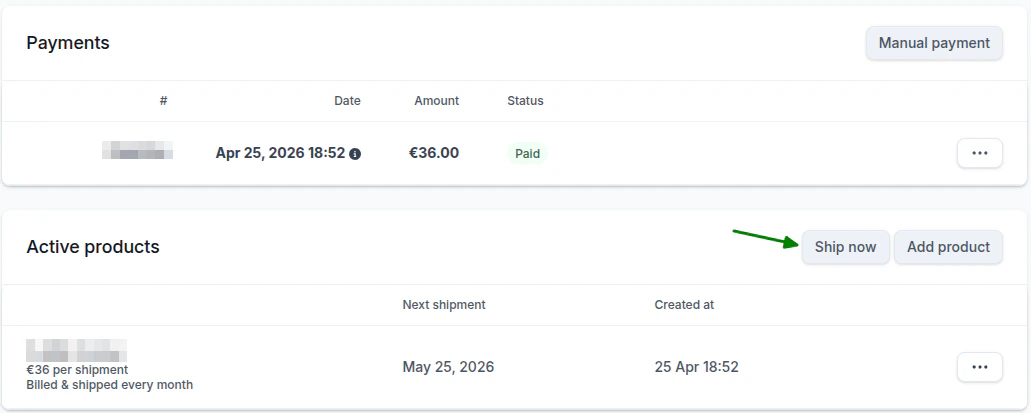Click the Active products heading

pyautogui.click(x=93, y=247)
